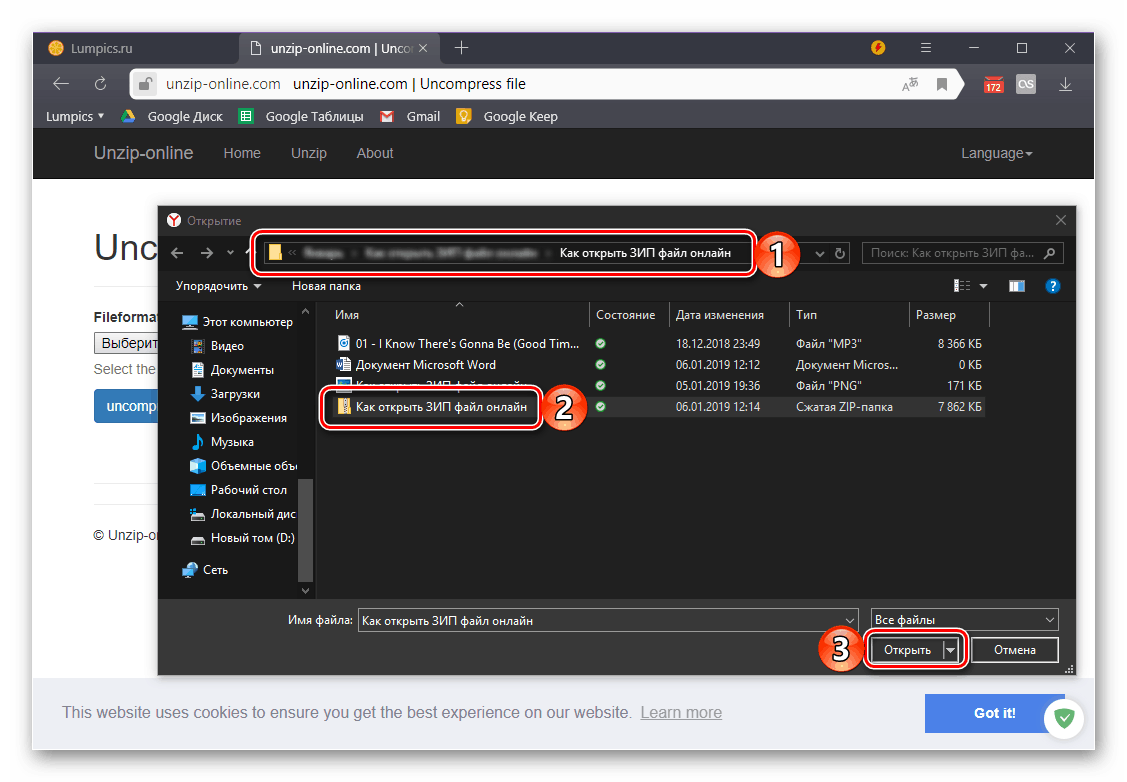This screenshot has height=782, width=1127.
Task: Switch to the Lumpics.ru tab
Action: pyautogui.click(x=137, y=48)
